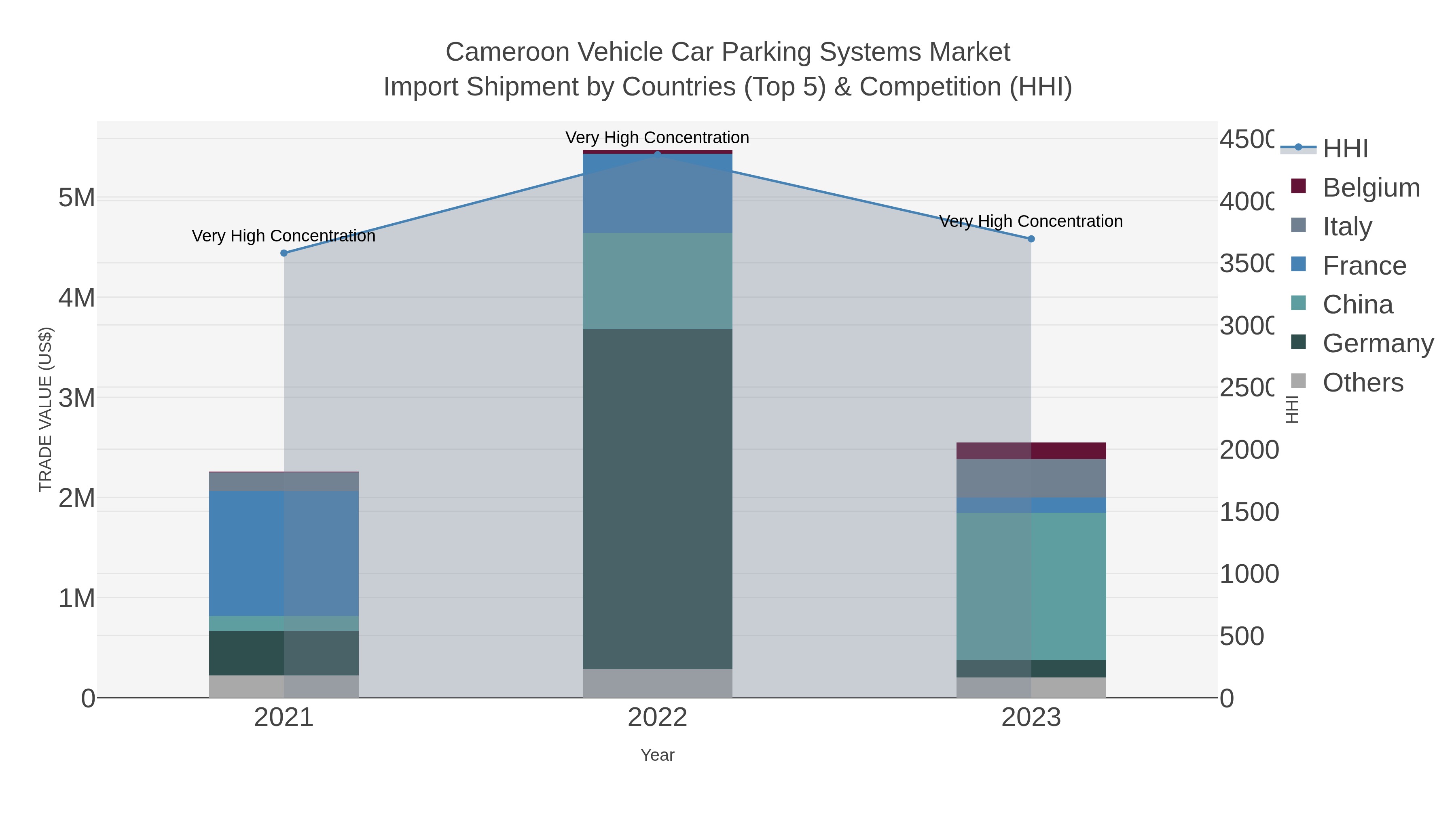Toggle the HHI legend entry
This screenshot has height=819, width=1456.
click(x=1325, y=148)
